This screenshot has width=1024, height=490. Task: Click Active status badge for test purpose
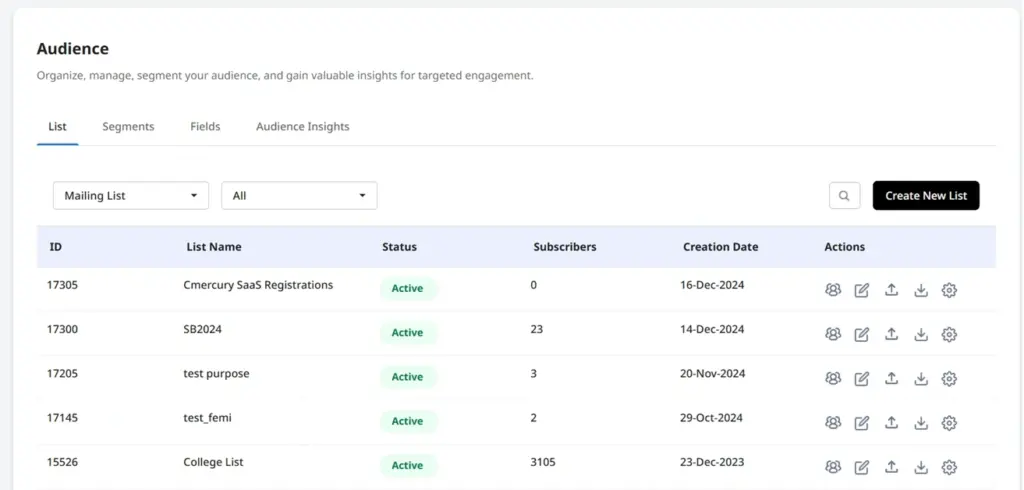click(x=408, y=377)
